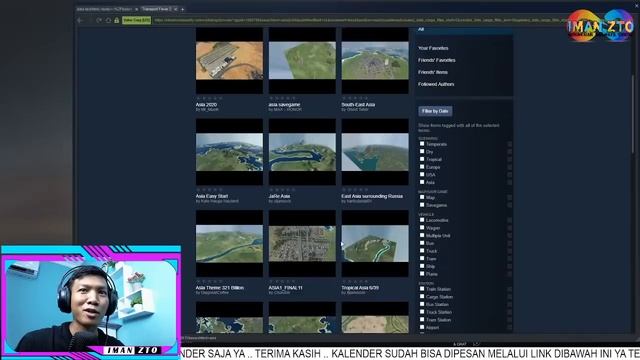The image size is (640, 360).
Task: Open the East Asia surrounding Russia thumbnail
Action: click(x=375, y=152)
